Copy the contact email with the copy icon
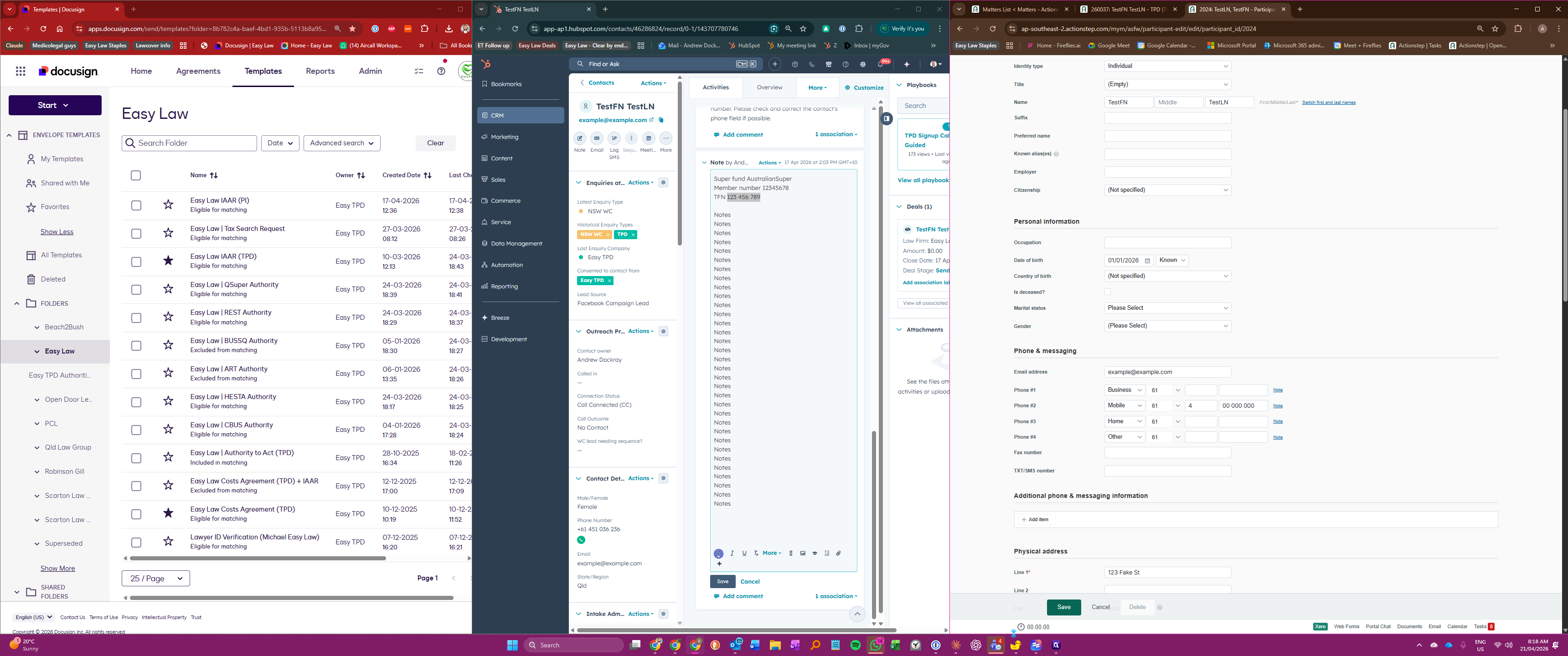The image size is (1568, 656). coord(661,120)
